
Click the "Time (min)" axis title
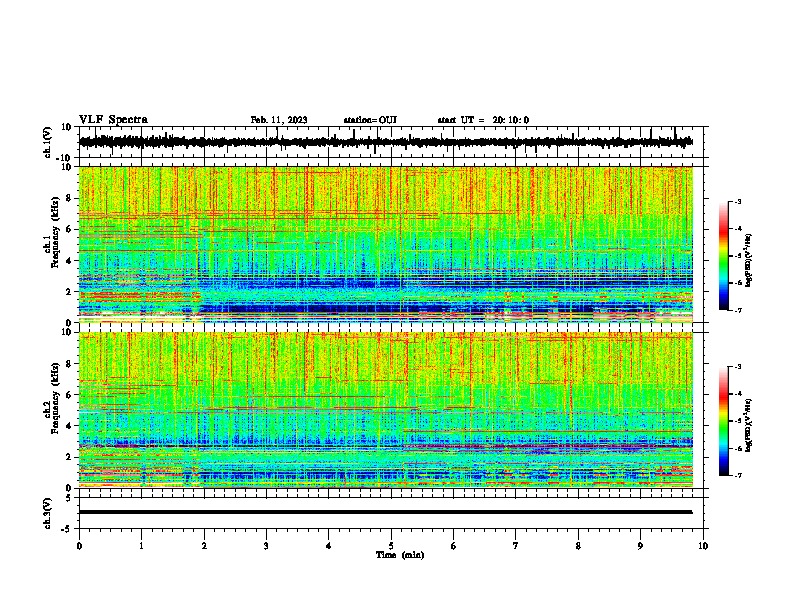click(x=400, y=555)
